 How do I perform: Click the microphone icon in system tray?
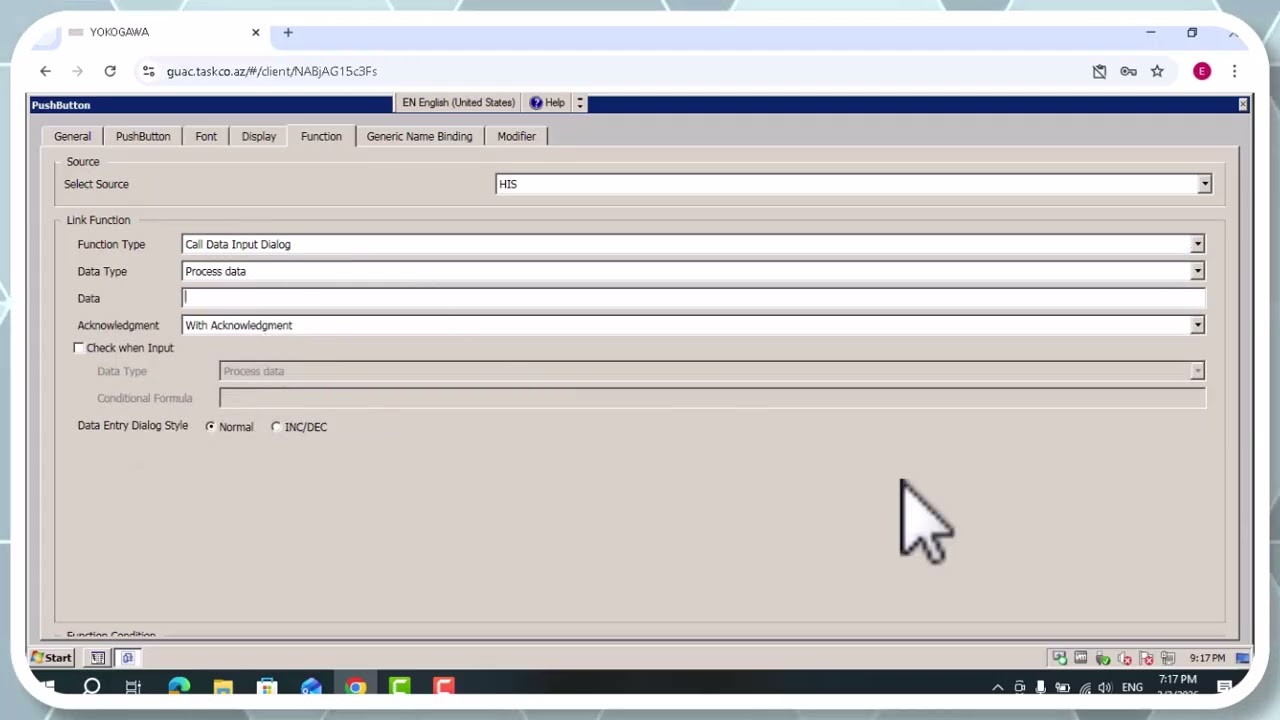point(1041,687)
